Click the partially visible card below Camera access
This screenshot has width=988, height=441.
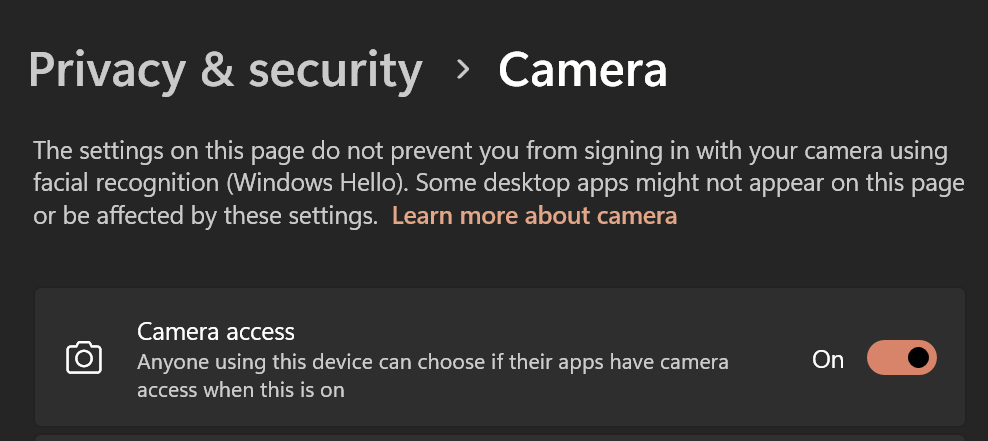pos(500,437)
